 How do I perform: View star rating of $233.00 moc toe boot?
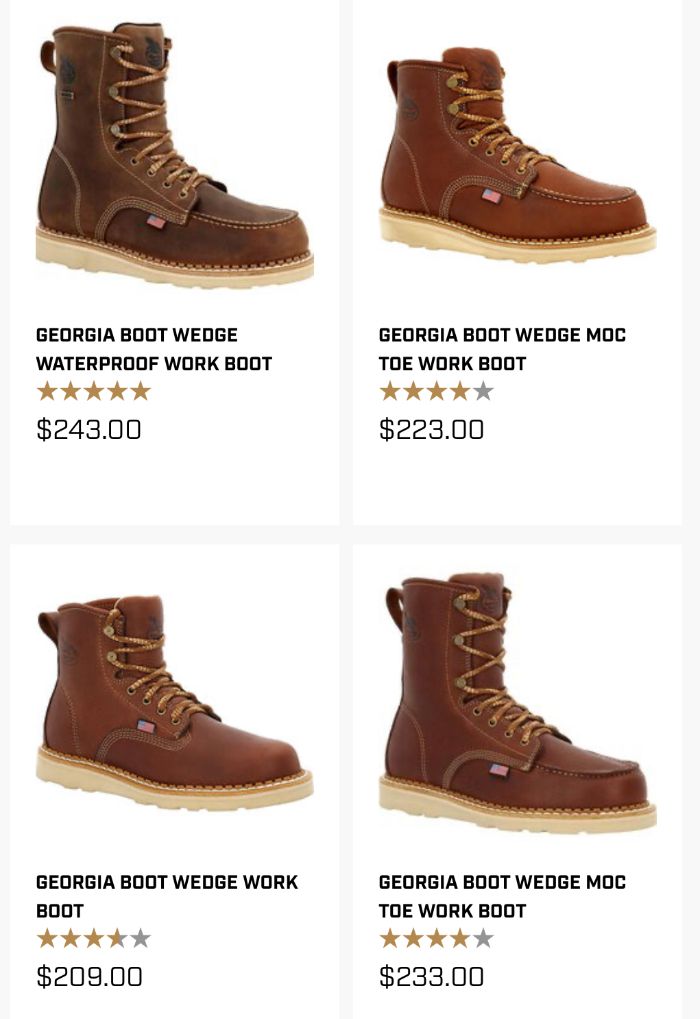pos(437,938)
